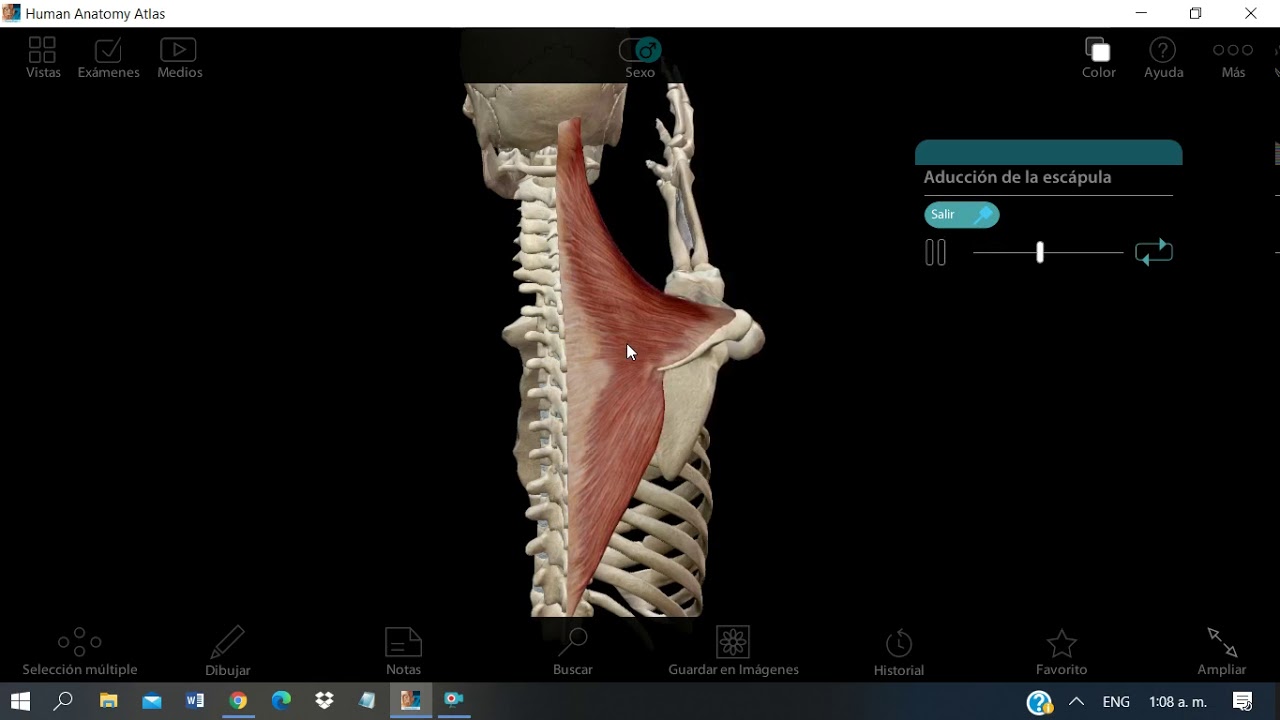
Task: Open the Ayuda help menu
Action: pos(1163,58)
